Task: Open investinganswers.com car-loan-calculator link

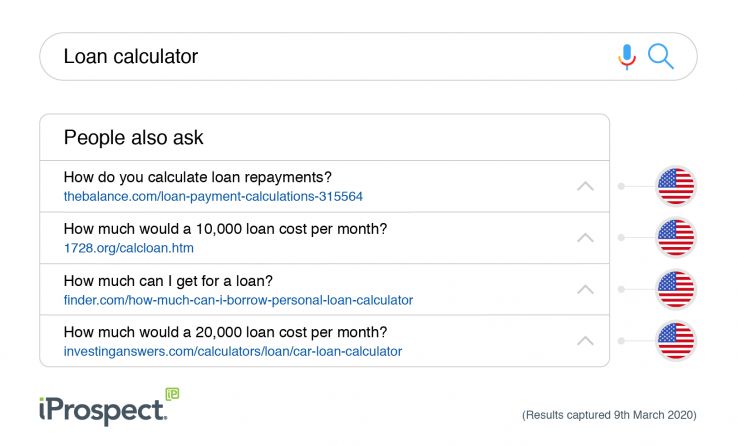Action: pos(232,351)
